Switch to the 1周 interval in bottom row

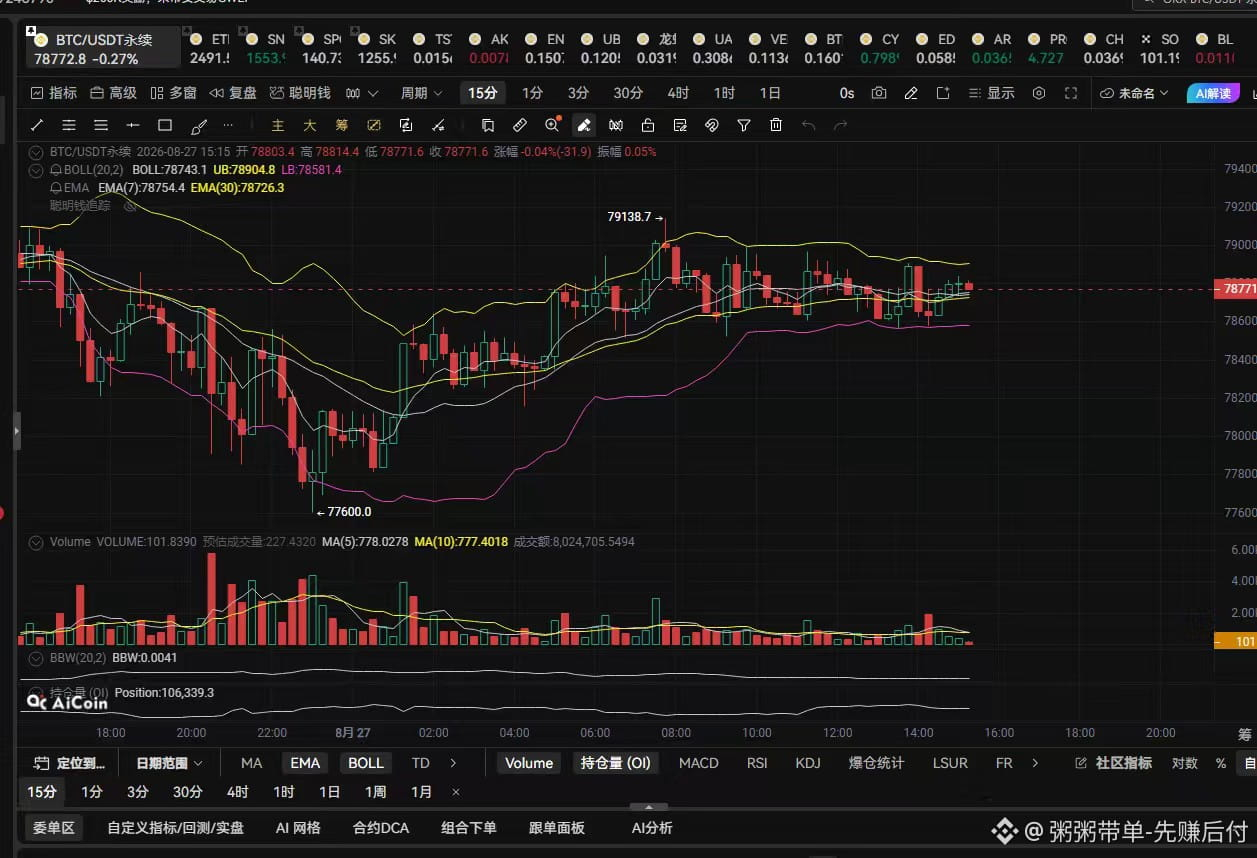coord(375,792)
